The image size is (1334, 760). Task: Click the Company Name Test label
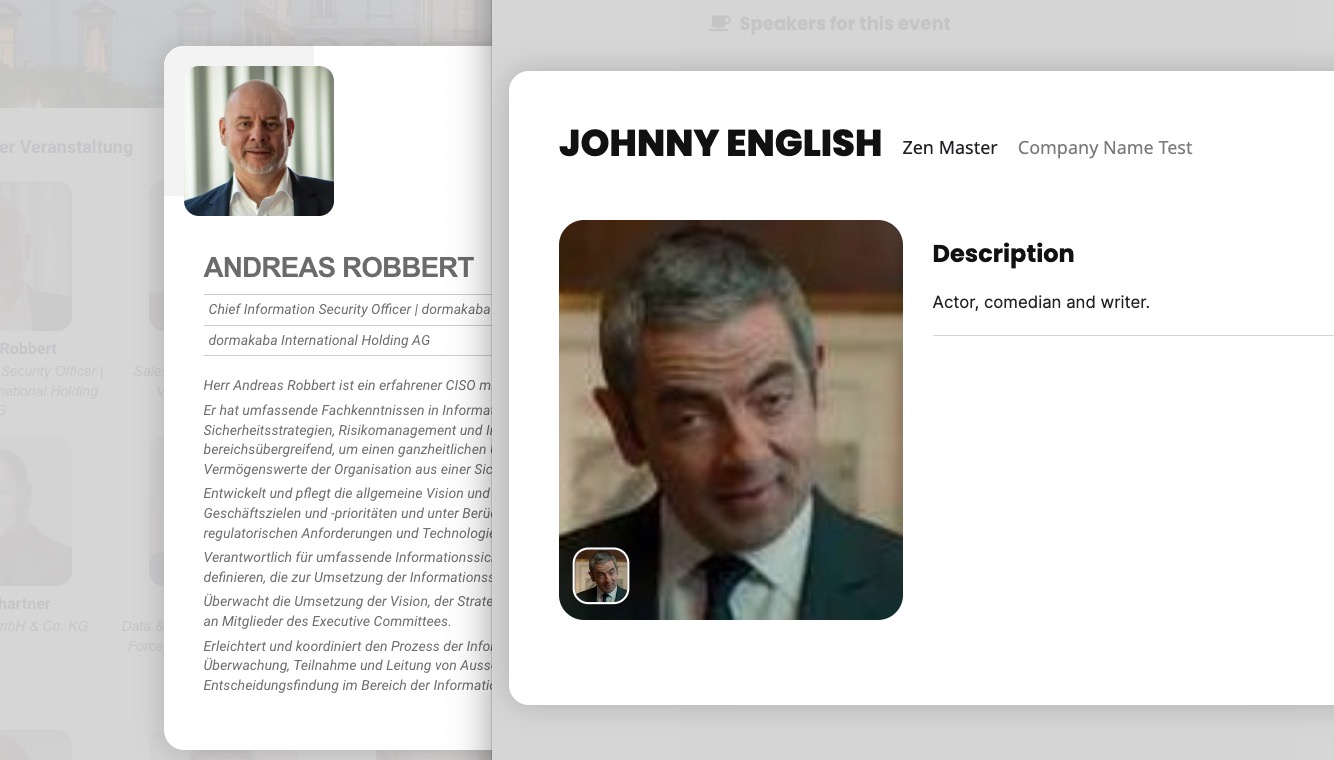coord(1105,148)
